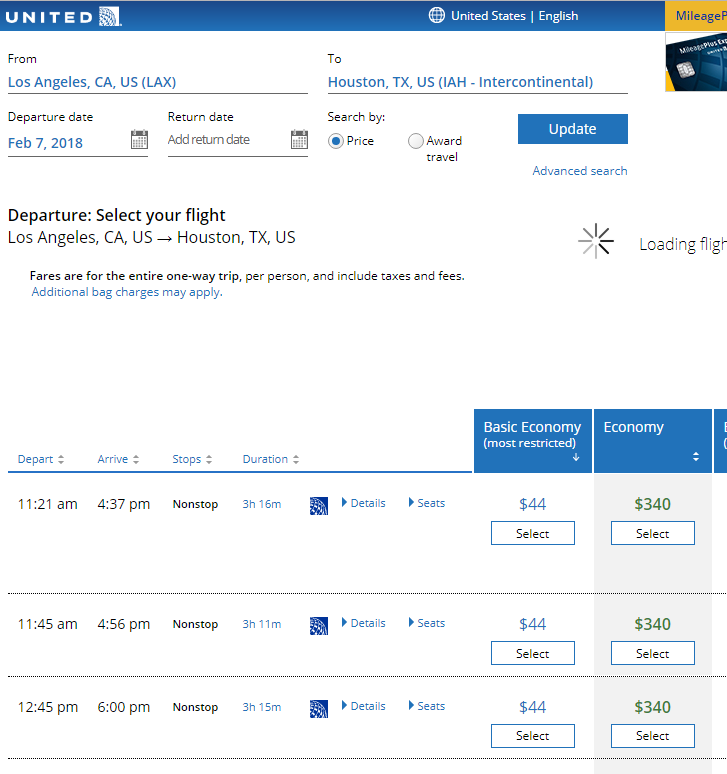Sort flights by Duration column

pyautogui.click(x=271, y=459)
